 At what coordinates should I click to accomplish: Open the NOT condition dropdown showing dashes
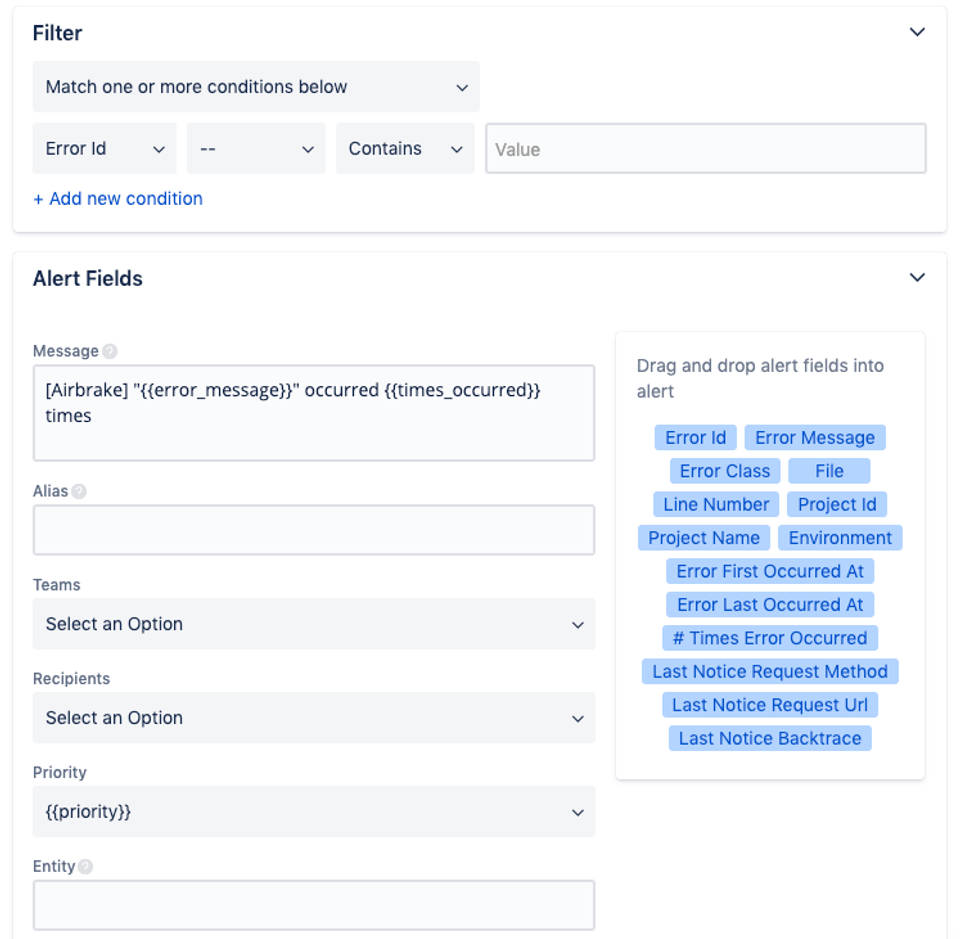coord(256,149)
